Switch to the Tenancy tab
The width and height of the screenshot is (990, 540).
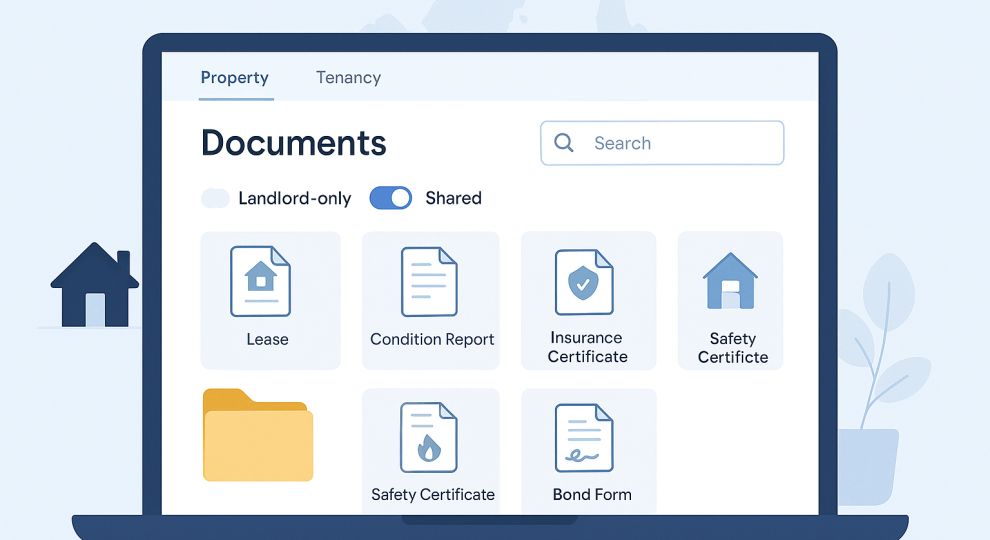click(x=348, y=77)
